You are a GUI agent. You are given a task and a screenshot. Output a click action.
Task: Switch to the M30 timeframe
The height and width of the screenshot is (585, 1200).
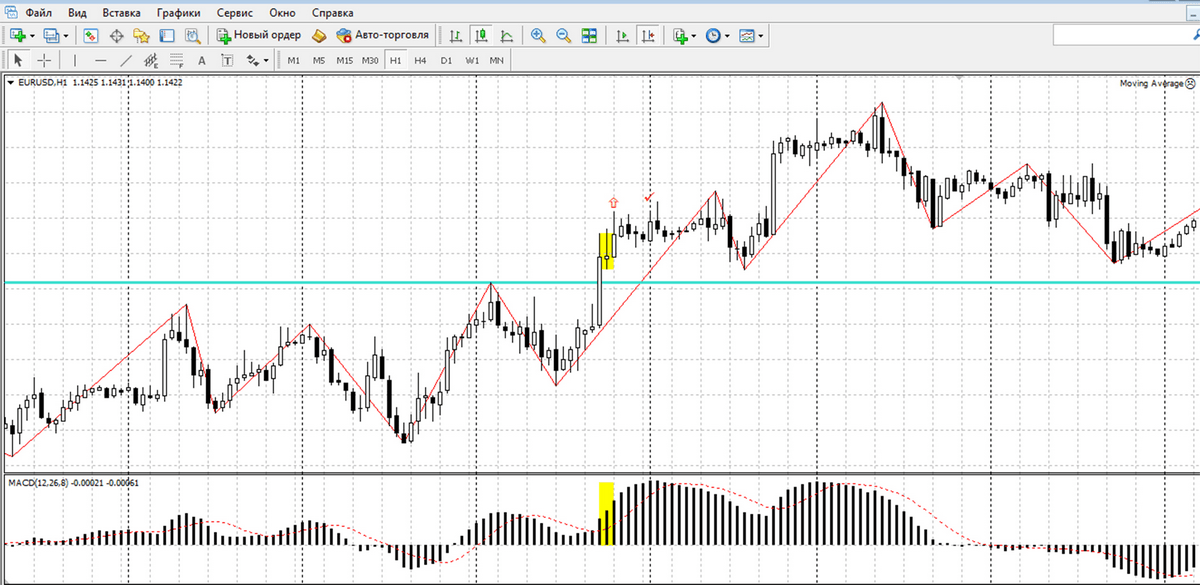[x=370, y=61]
